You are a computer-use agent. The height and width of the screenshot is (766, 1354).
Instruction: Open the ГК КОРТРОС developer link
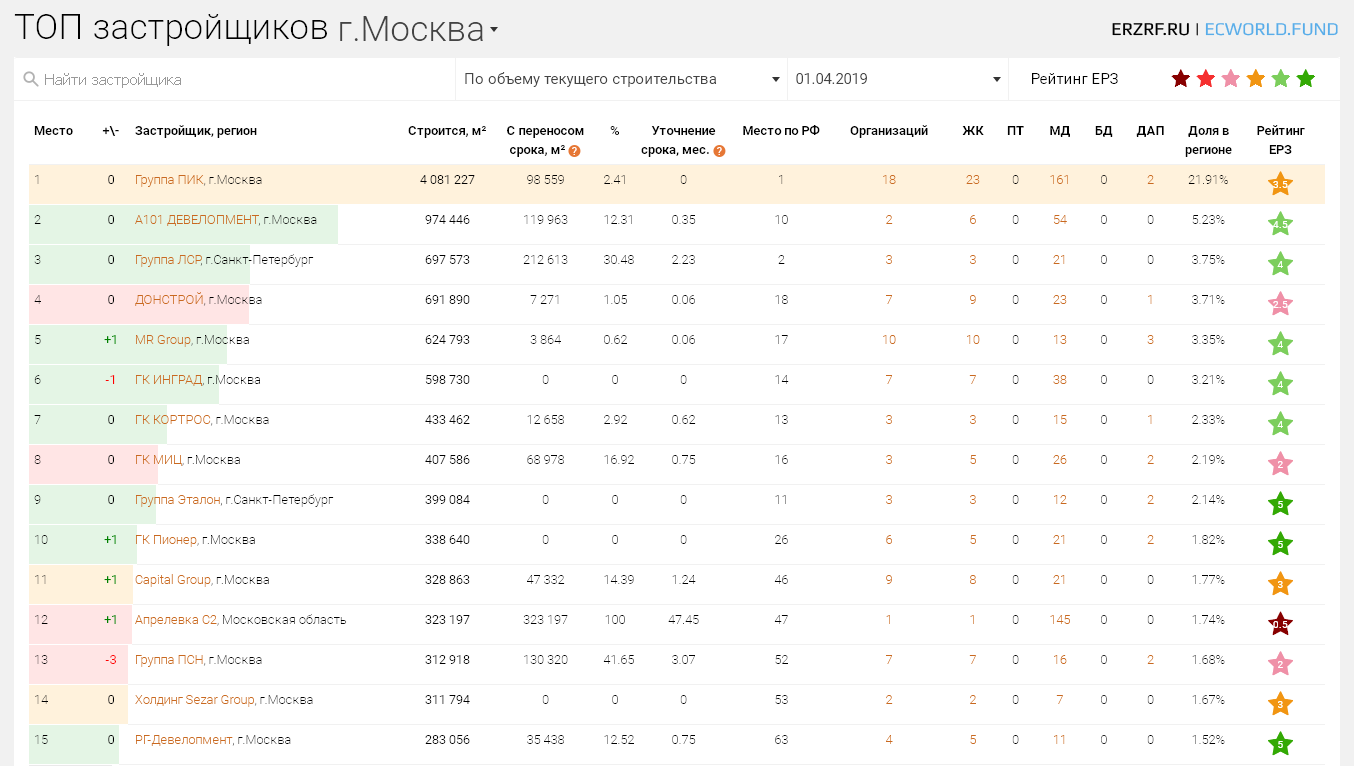173,420
